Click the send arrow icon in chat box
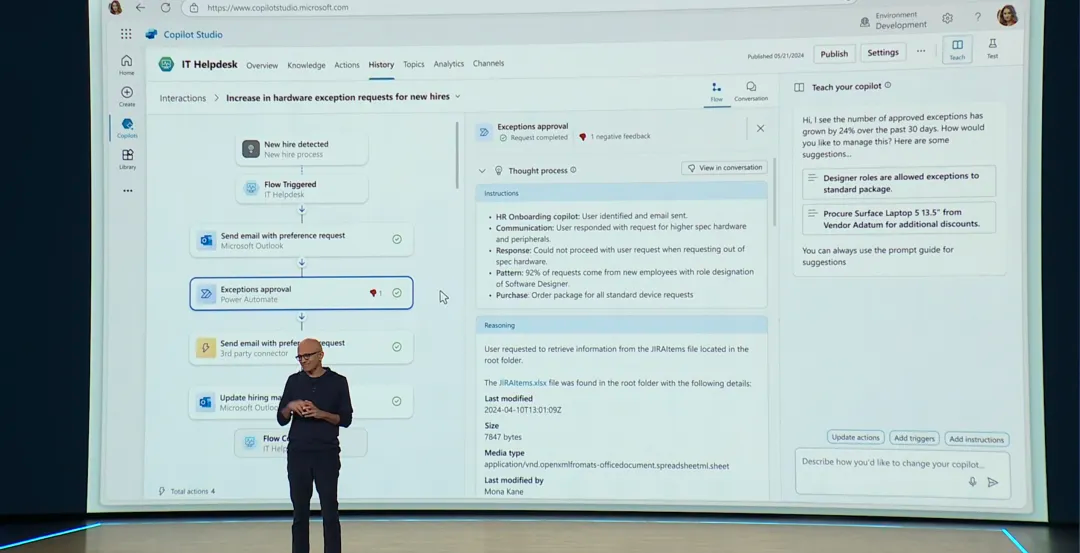The height and width of the screenshot is (553, 1080). pos(992,481)
